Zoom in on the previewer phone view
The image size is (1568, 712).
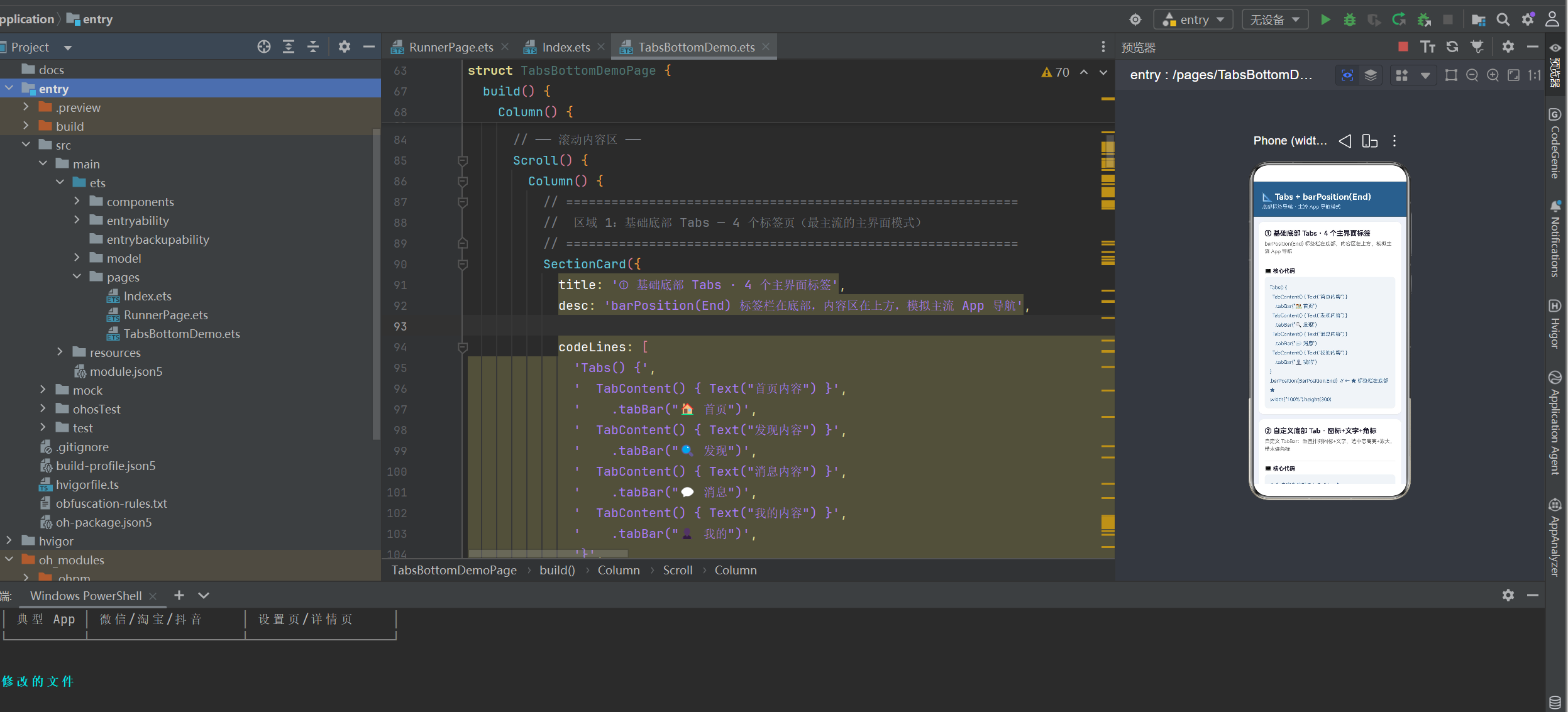pyautogui.click(x=1493, y=75)
